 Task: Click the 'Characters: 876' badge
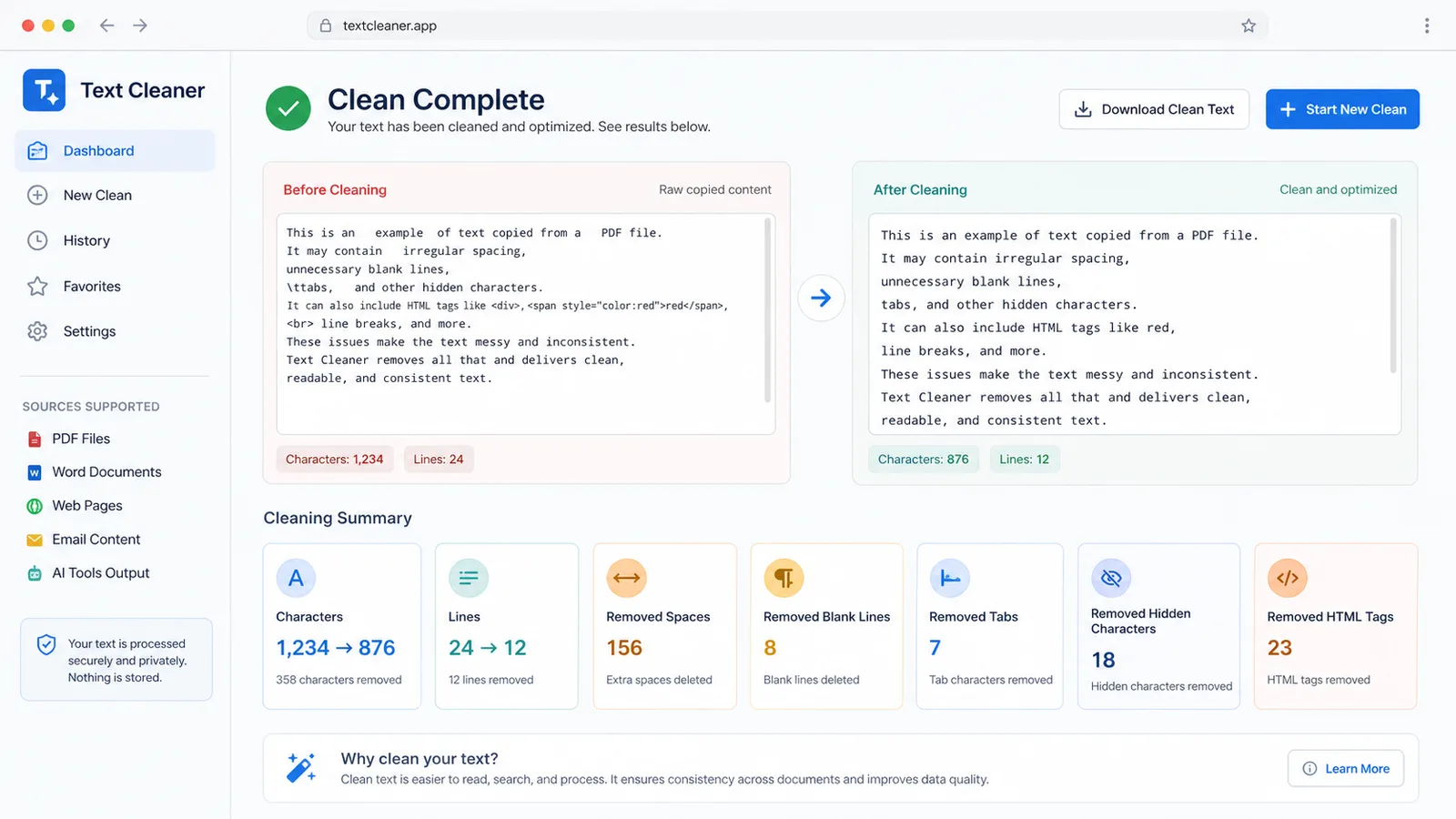point(924,460)
